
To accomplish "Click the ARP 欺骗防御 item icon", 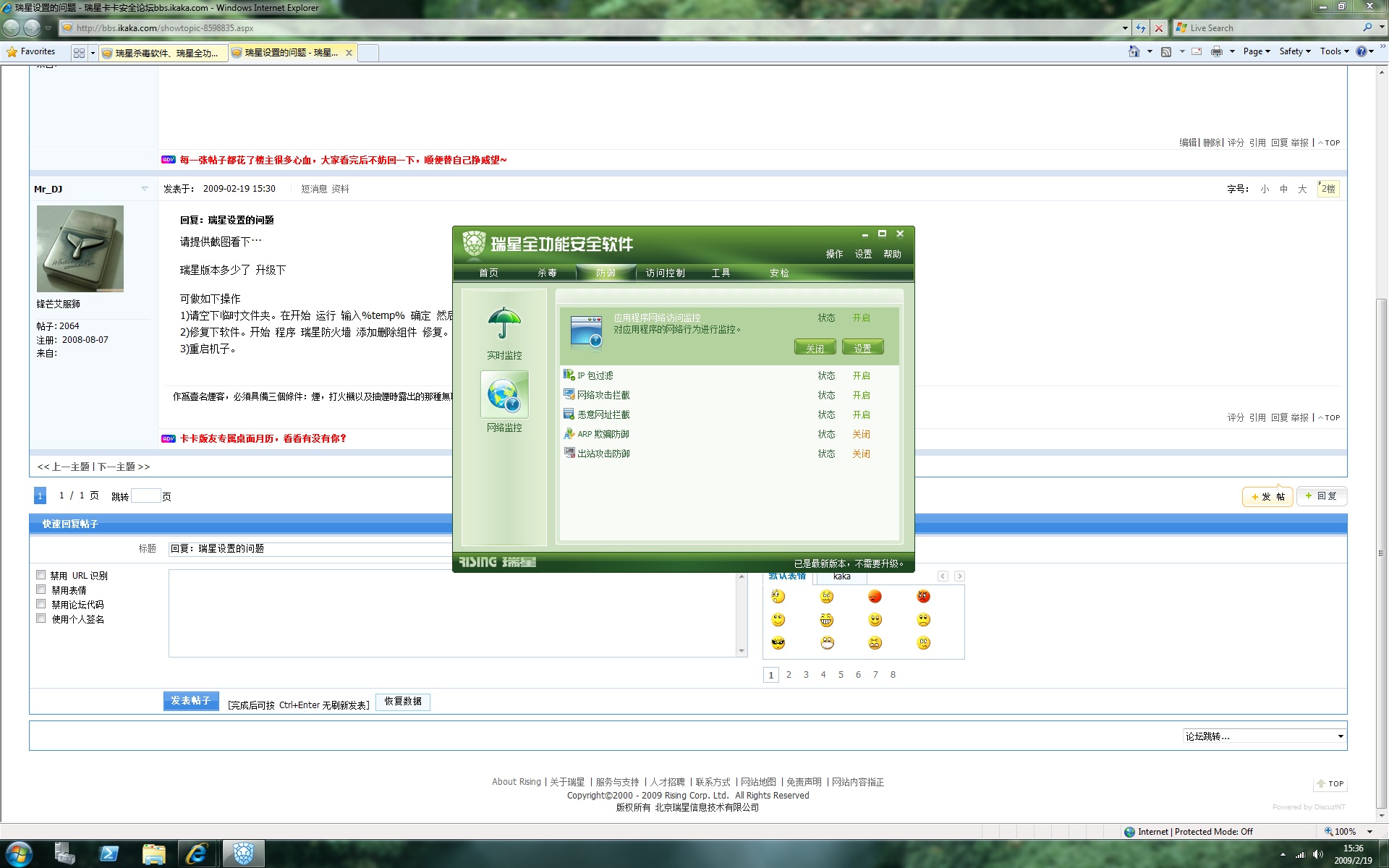I will click(569, 433).
